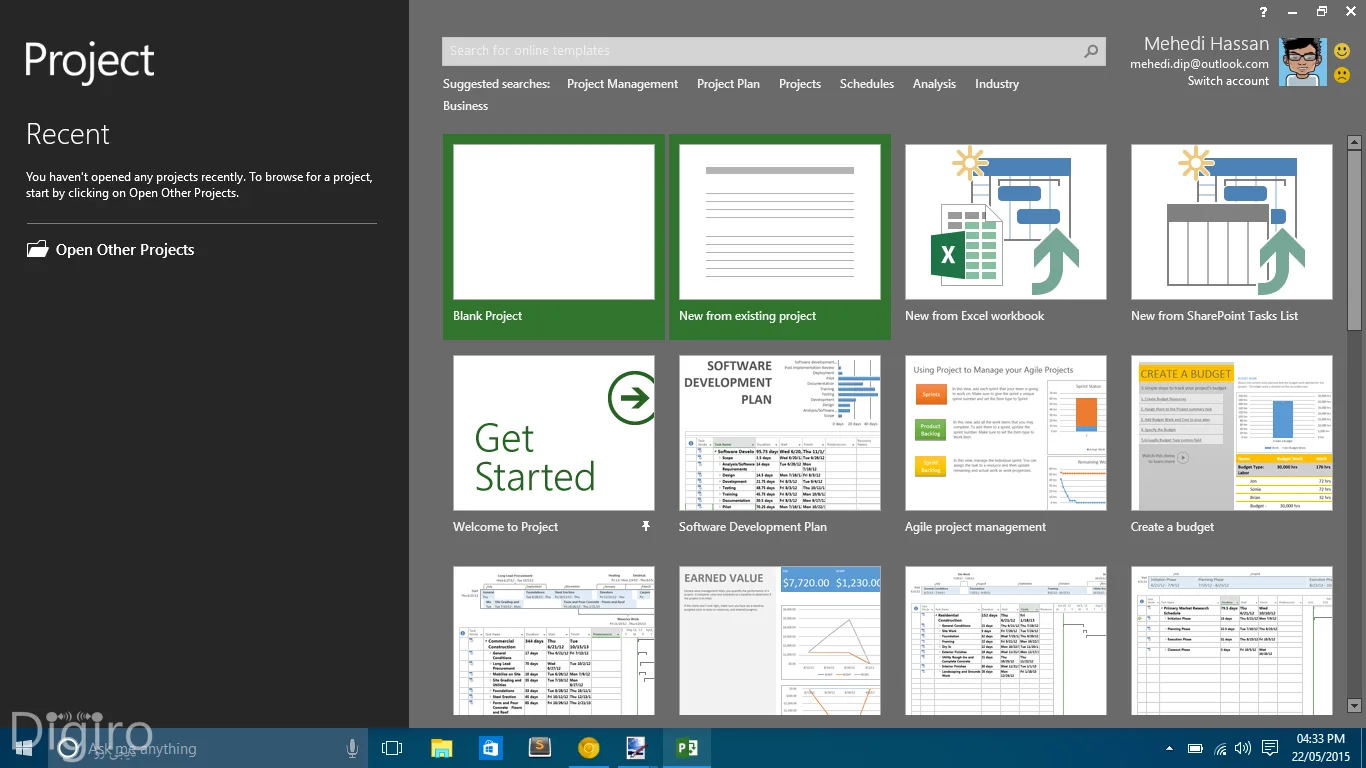The image size is (1366, 768).
Task: Open the network connections tray icon
Action: (1220, 748)
